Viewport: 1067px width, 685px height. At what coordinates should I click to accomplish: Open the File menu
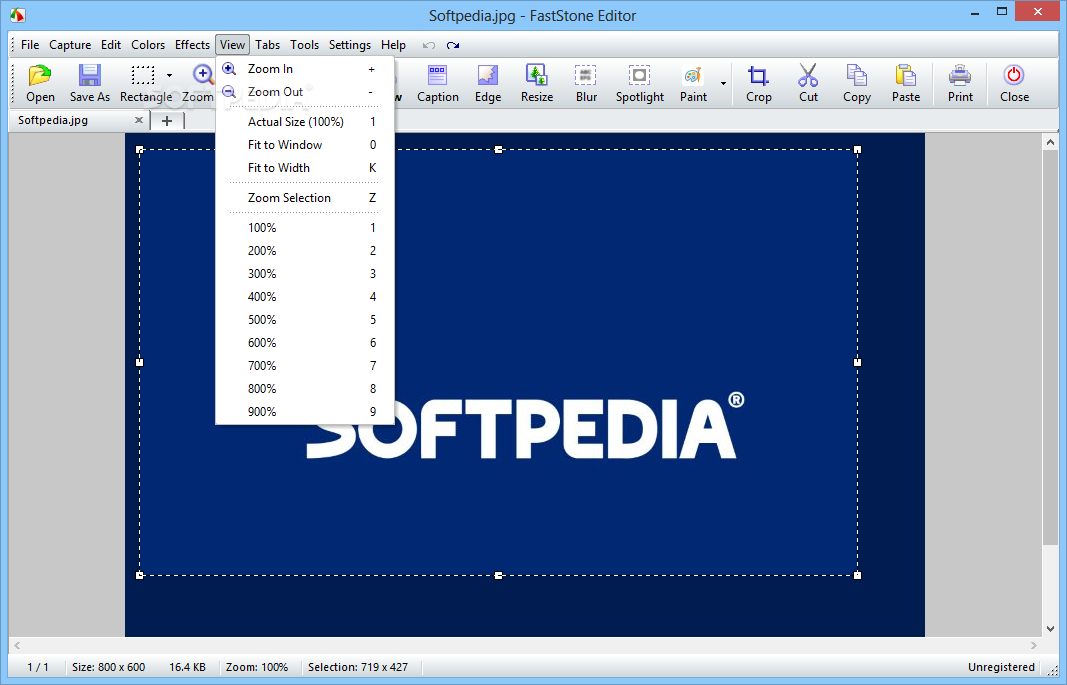click(x=30, y=45)
